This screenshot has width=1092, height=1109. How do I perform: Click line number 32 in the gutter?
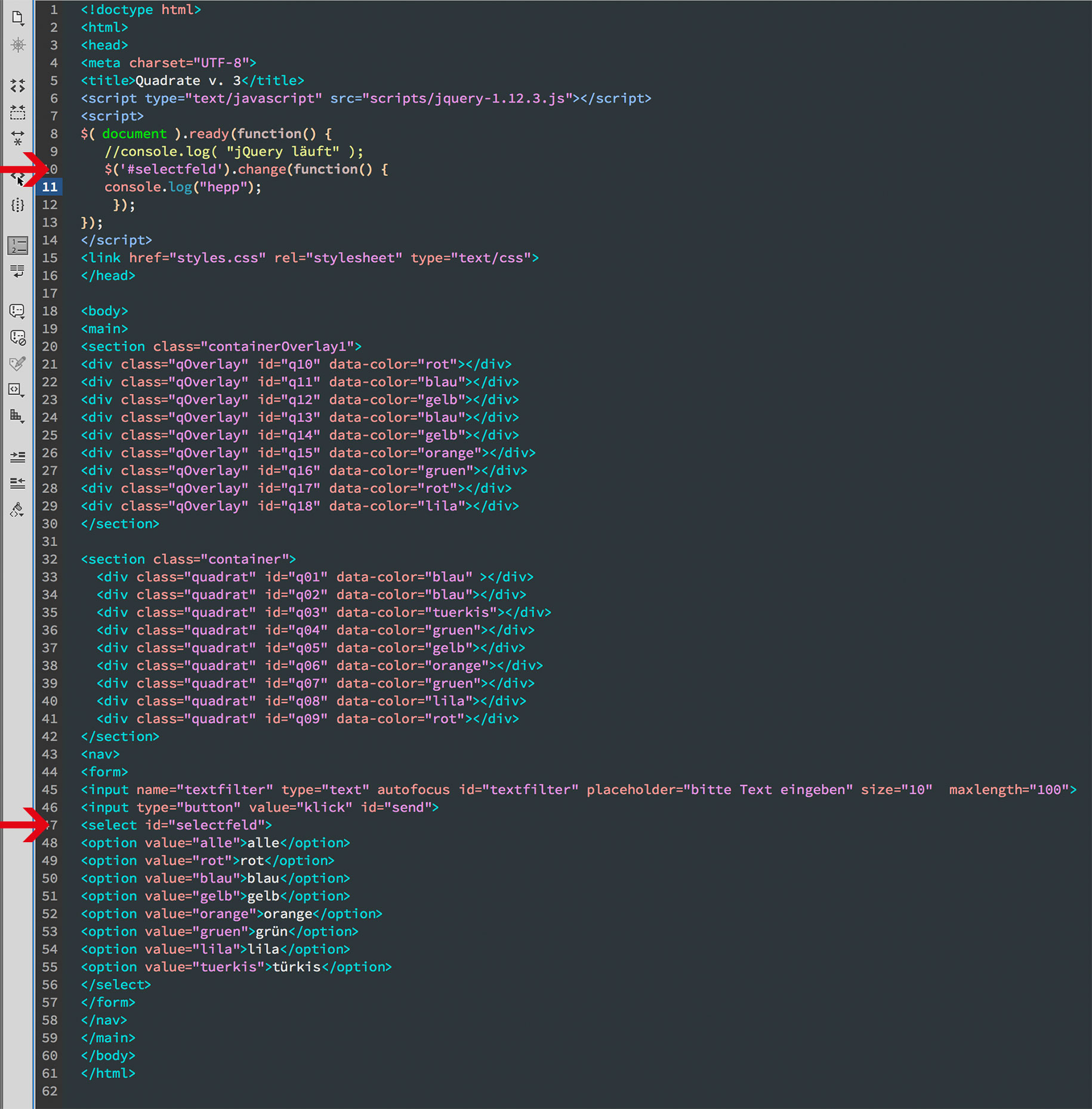click(x=50, y=559)
